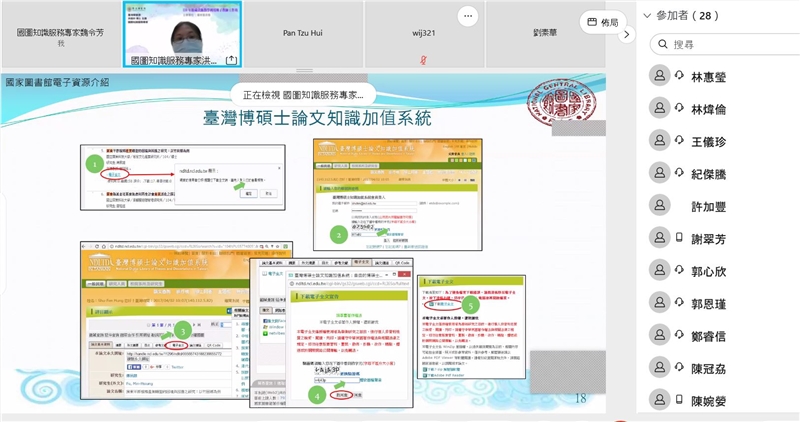Click the headset audio icon beside 林煒倫
Screen dimensions: 800x422
679,107
